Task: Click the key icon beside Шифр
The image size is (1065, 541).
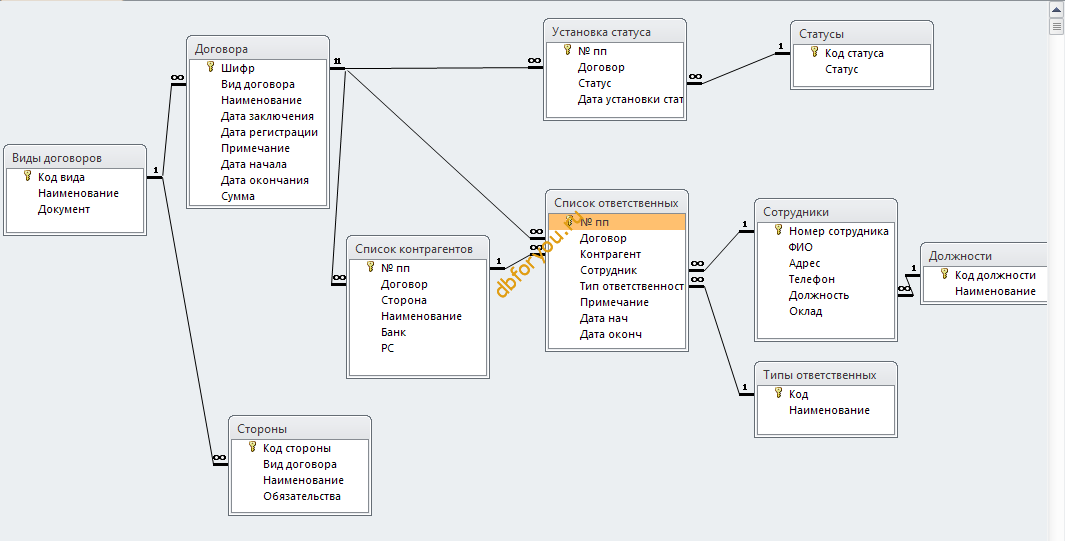Action: (211, 67)
